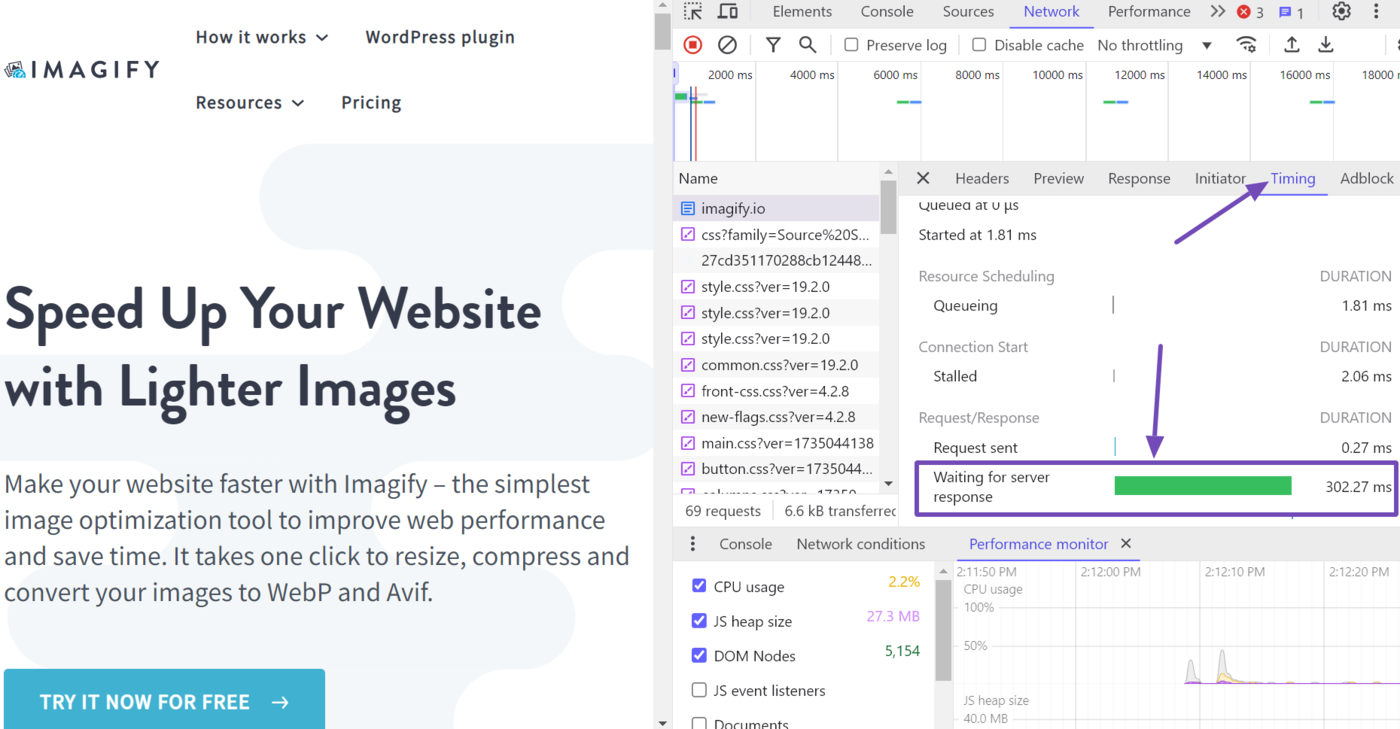The width and height of the screenshot is (1400, 729).
Task: Click the 302.27 ms duration value
Action: pos(1358,487)
